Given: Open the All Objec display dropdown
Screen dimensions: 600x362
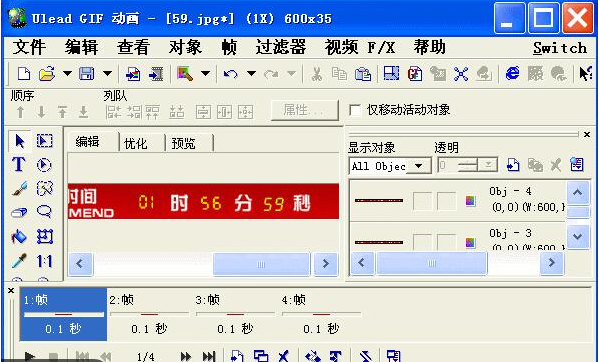Looking at the screenshot, I should click(x=419, y=166).
